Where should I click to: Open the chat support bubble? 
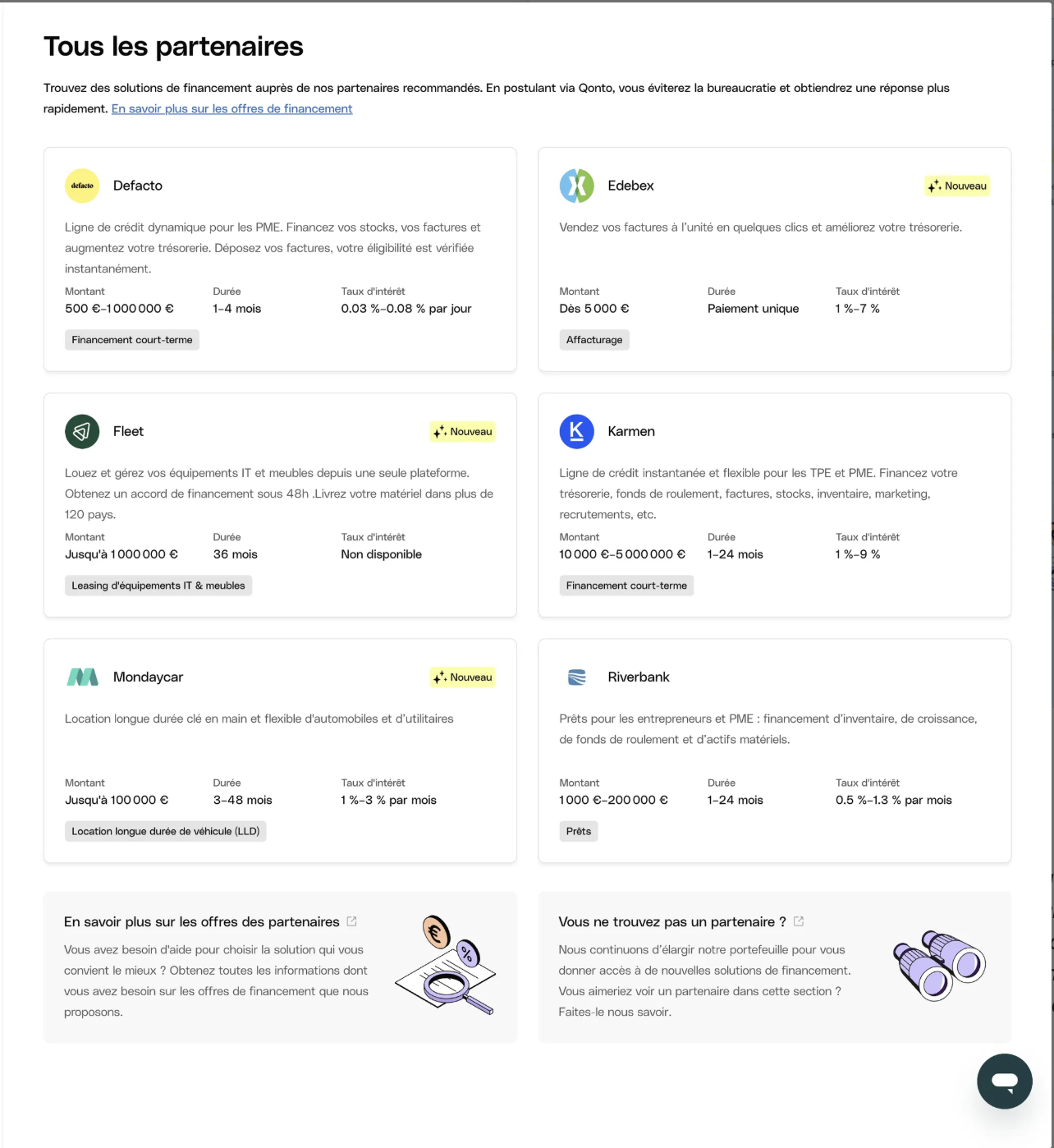coord(1005,1081)
